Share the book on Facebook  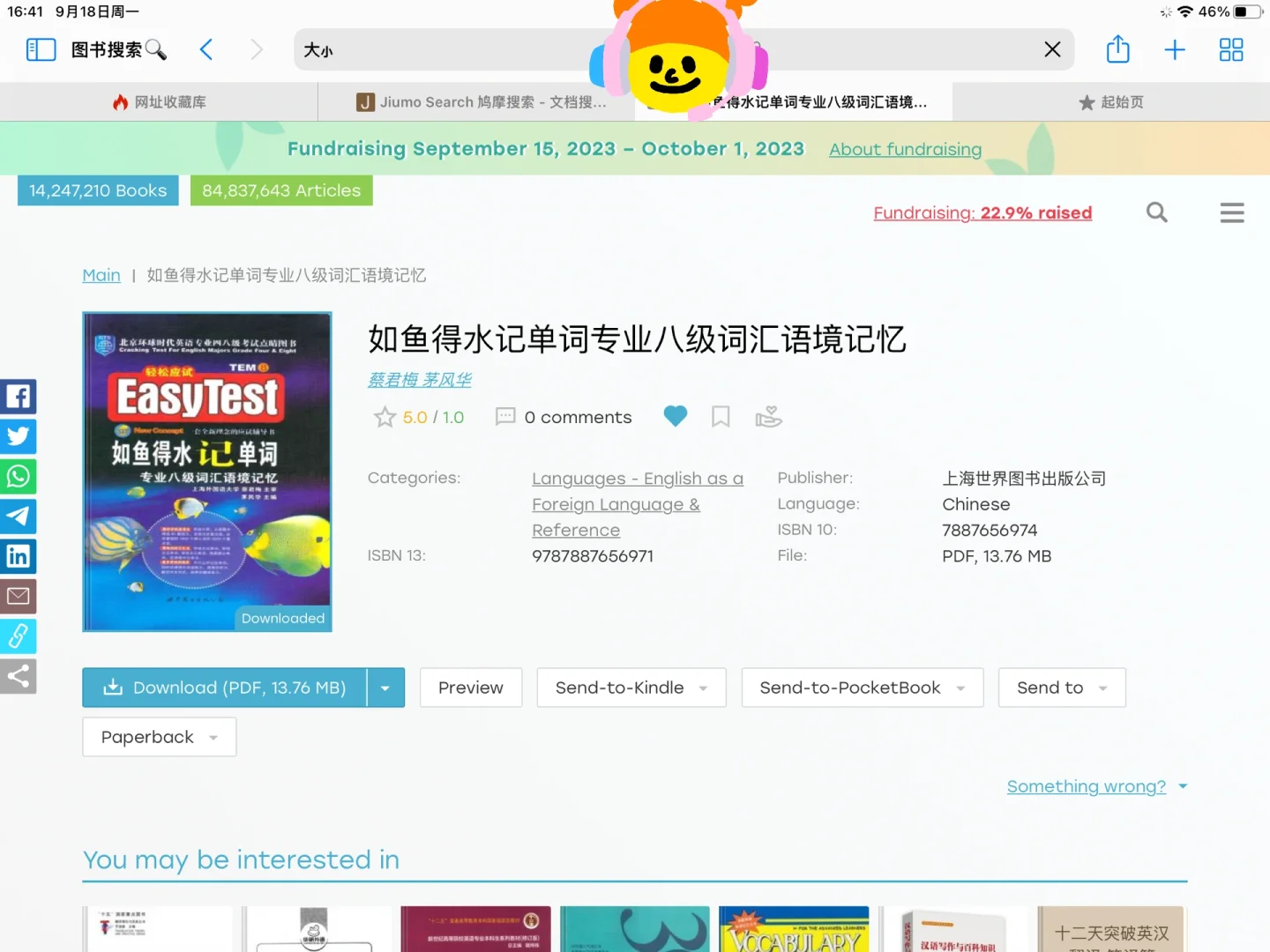pos(18,396)
